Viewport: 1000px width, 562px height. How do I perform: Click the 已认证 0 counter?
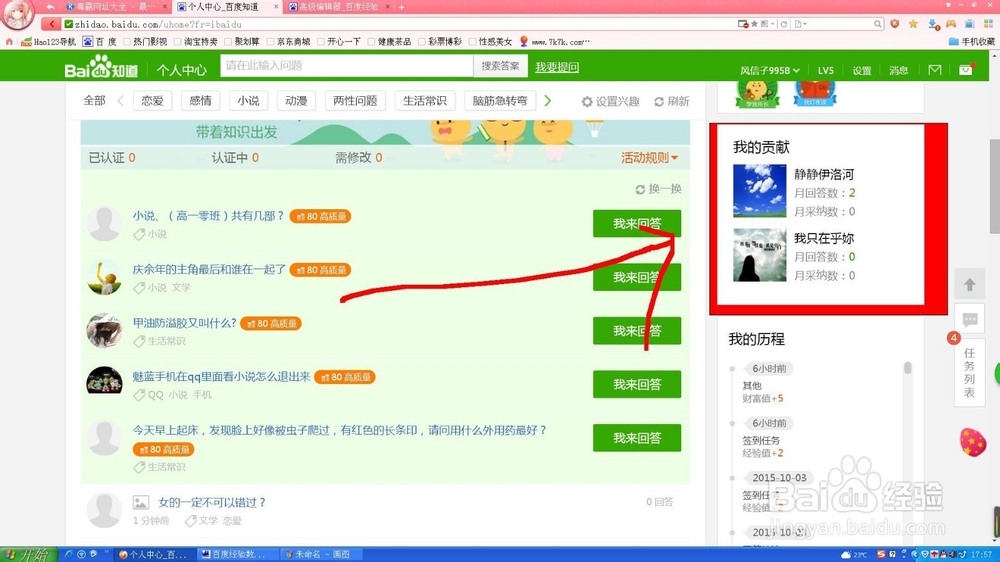(x=112, y=158)
